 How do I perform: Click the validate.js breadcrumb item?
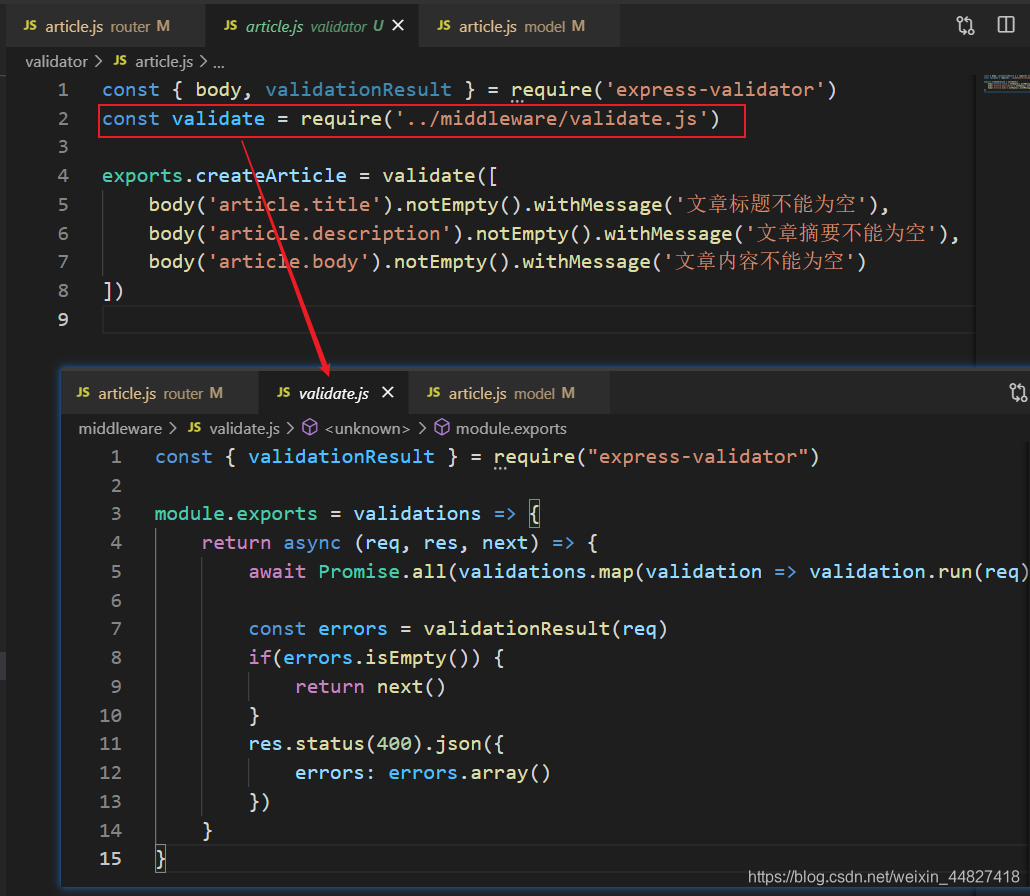point(244,429)
